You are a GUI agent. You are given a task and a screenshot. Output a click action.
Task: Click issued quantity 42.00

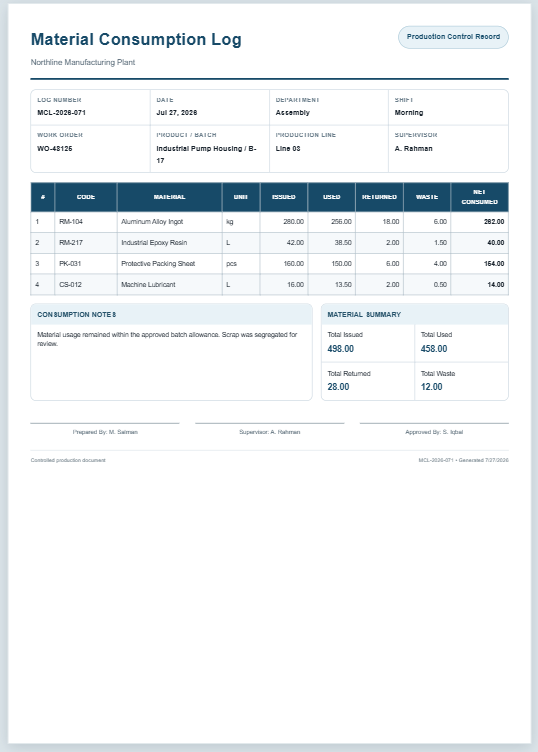pos(295,243)
